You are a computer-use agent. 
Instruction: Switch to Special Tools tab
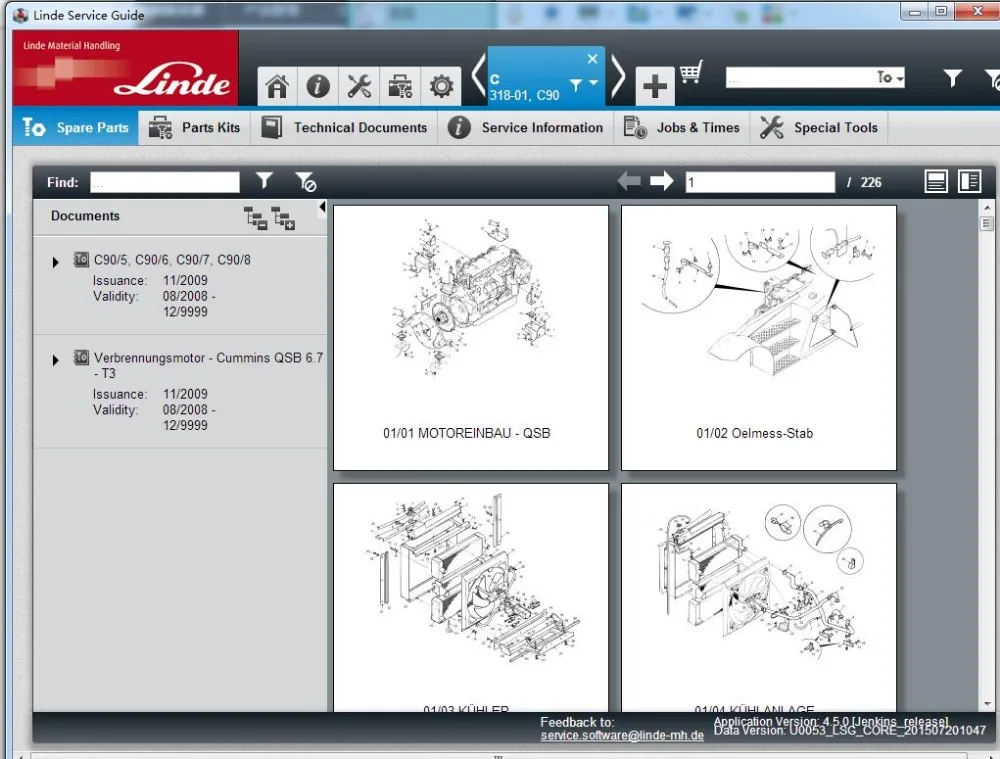(819, 128)
